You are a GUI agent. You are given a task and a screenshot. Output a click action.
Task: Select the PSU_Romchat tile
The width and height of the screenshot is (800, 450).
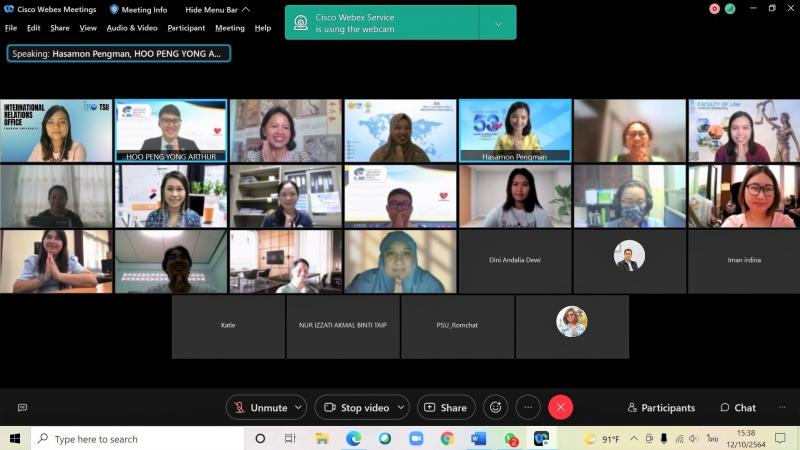[x=458, y=327]
